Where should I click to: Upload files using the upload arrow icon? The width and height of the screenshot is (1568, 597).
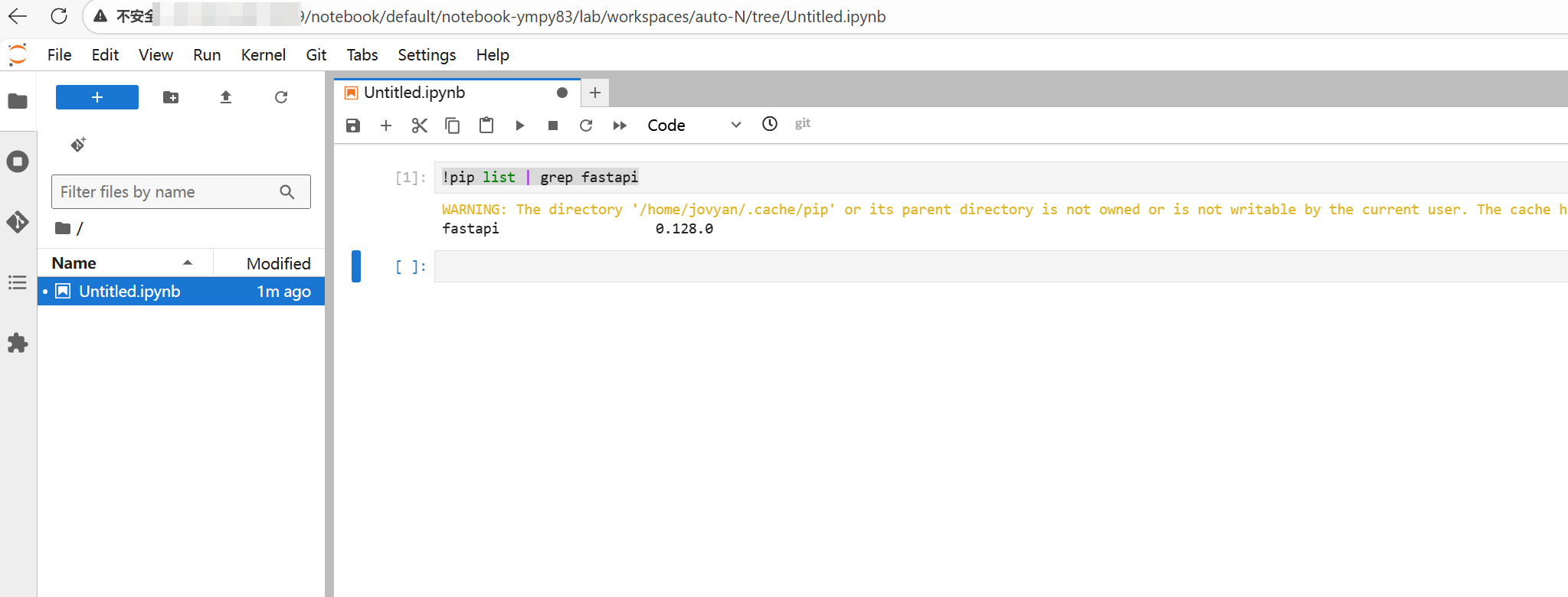226,97
